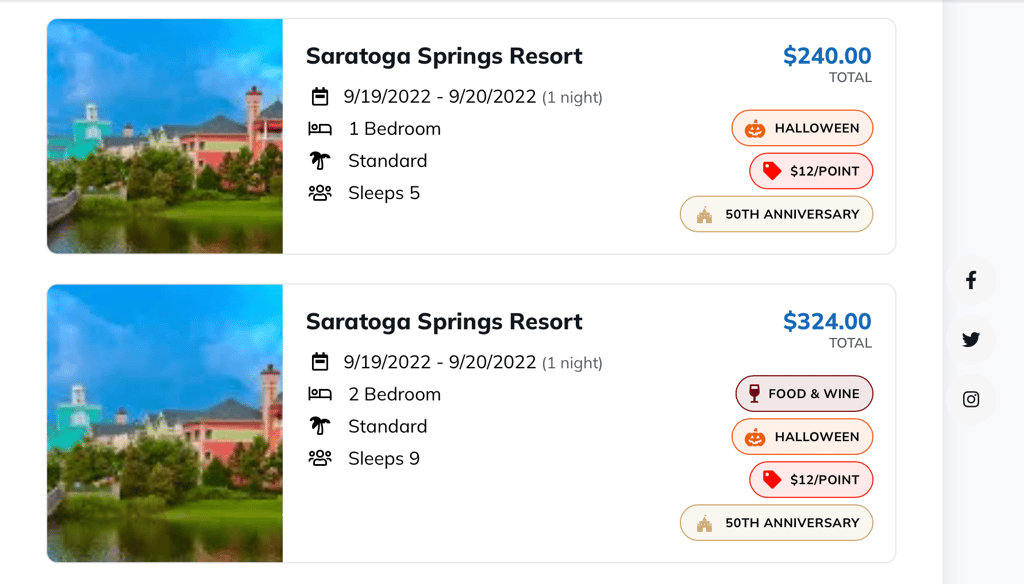Open the first resort thumbnail photo
The image size is (1024, 584).
coord(164,136)
